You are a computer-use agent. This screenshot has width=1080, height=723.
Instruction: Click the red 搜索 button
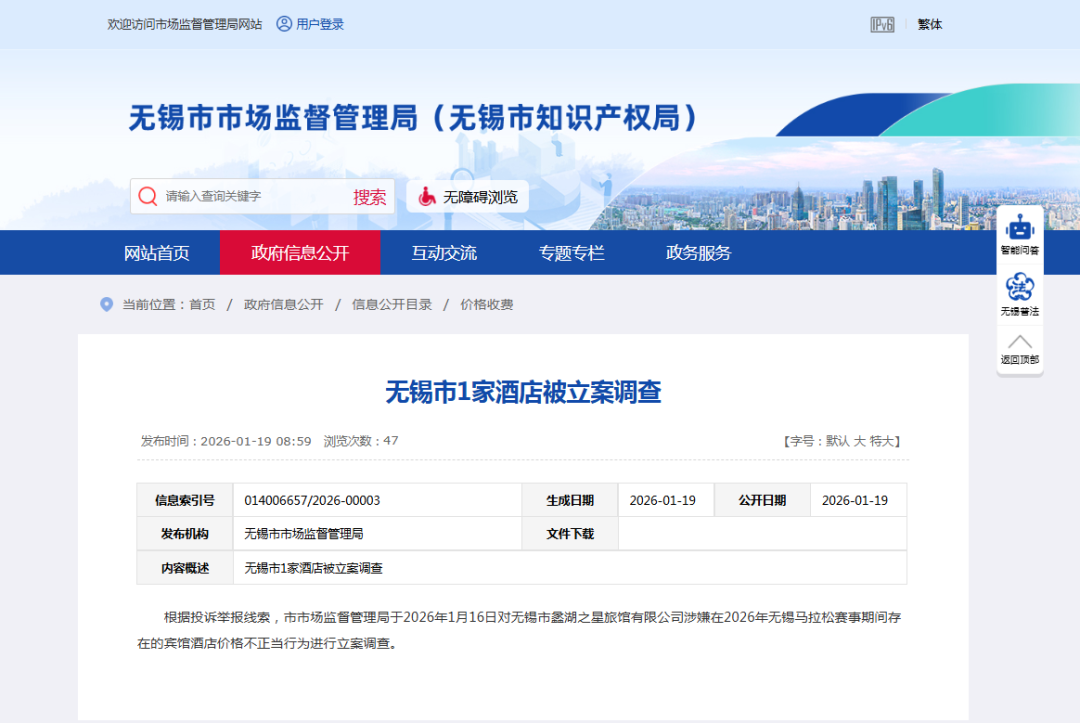pyautogui.click(x=369, y=197)
